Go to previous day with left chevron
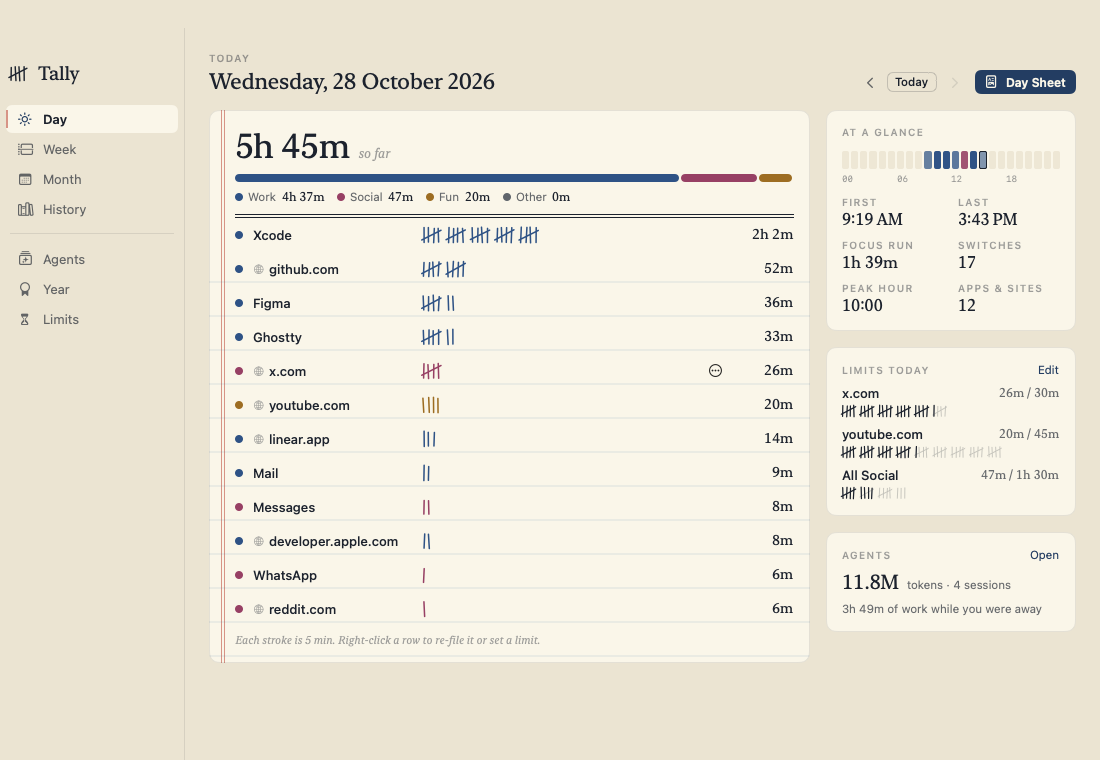 (x=870, y=83)
